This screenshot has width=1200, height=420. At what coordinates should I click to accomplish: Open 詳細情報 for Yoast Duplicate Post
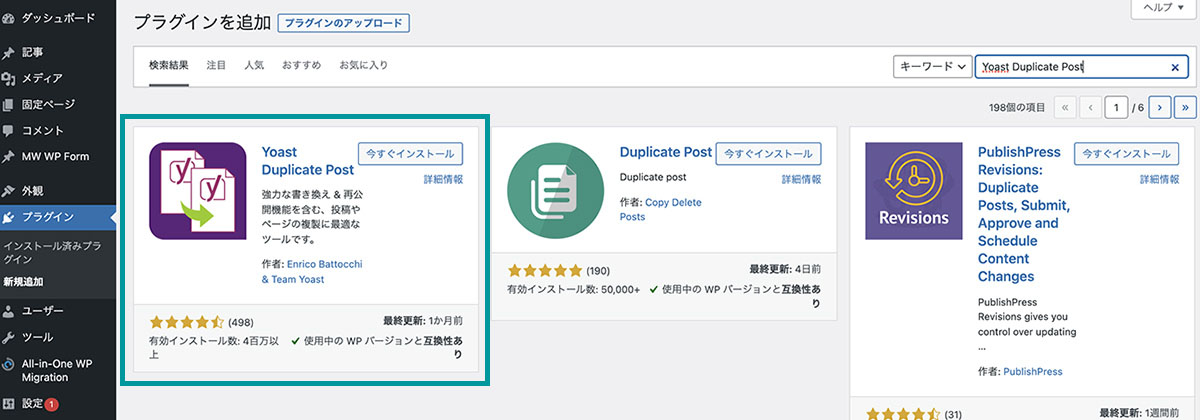(443, 180)
